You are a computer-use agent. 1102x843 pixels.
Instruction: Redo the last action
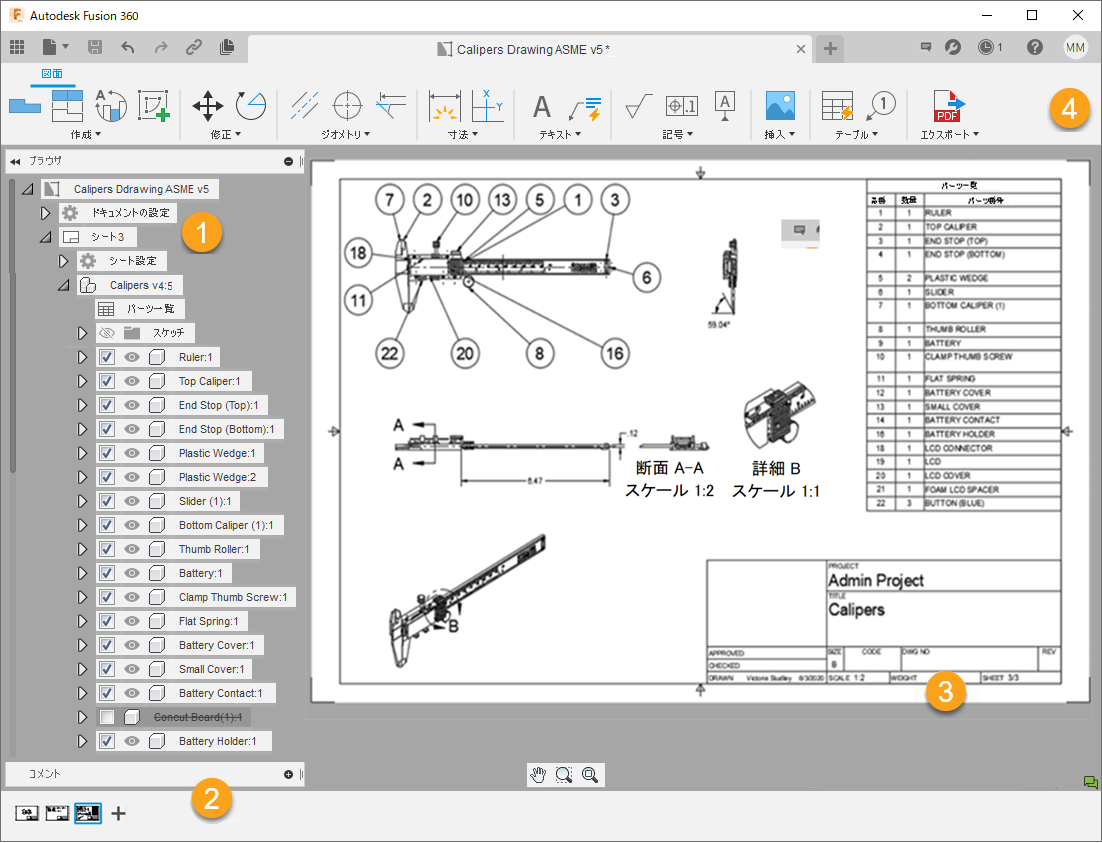(x=161, y=47)
